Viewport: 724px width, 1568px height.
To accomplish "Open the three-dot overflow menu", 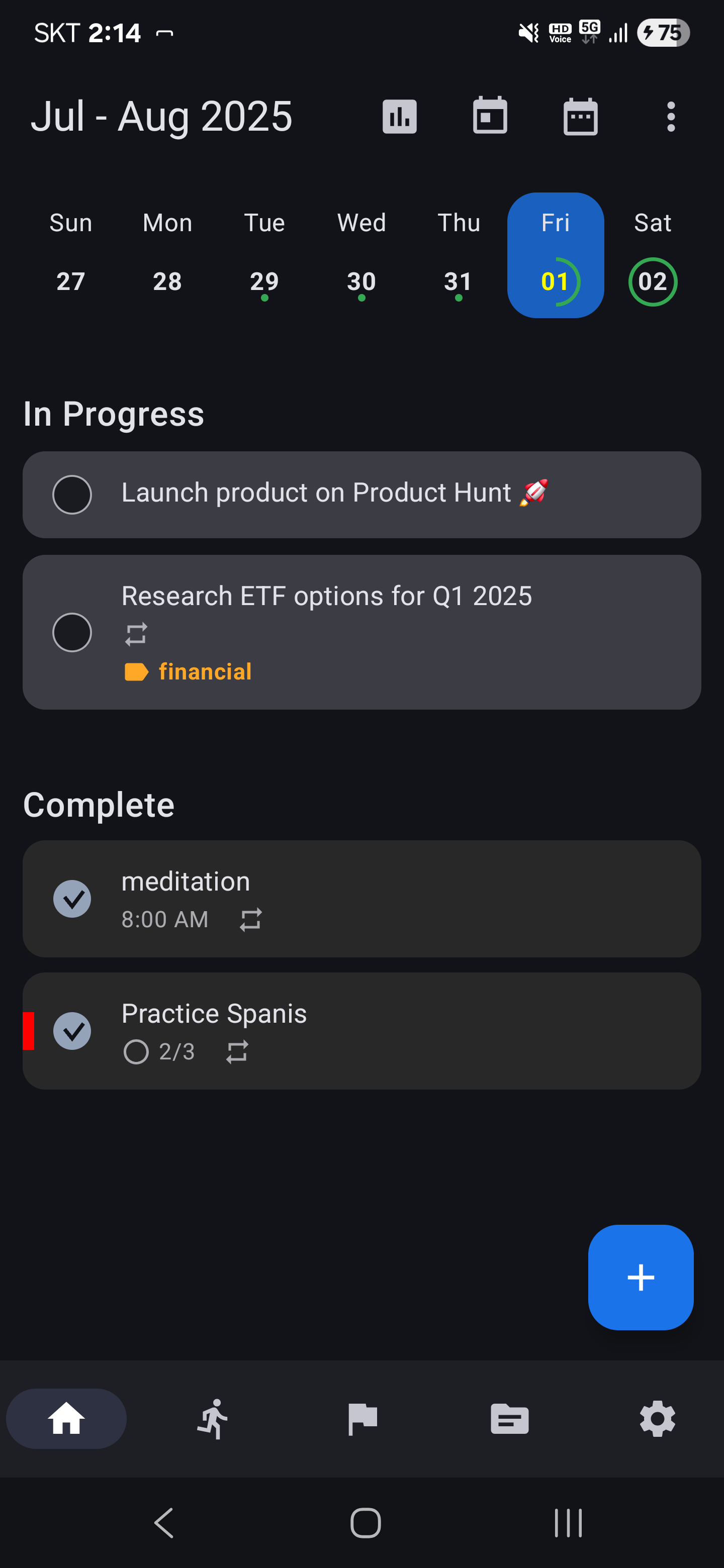I will tap(670, 116).
